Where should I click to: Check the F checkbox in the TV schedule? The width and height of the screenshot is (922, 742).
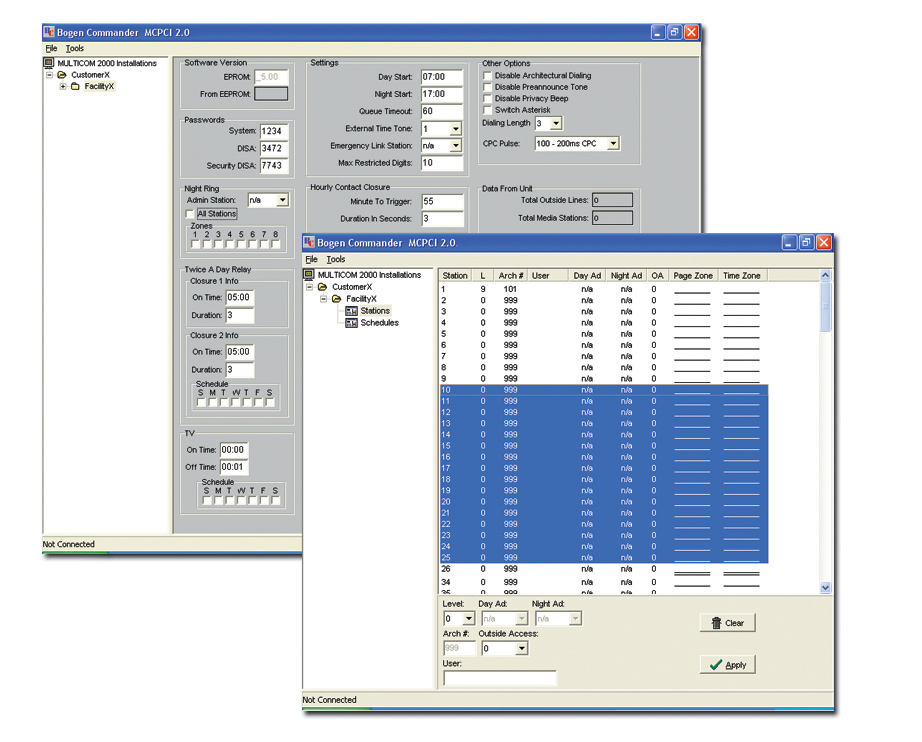pos(264,500)
